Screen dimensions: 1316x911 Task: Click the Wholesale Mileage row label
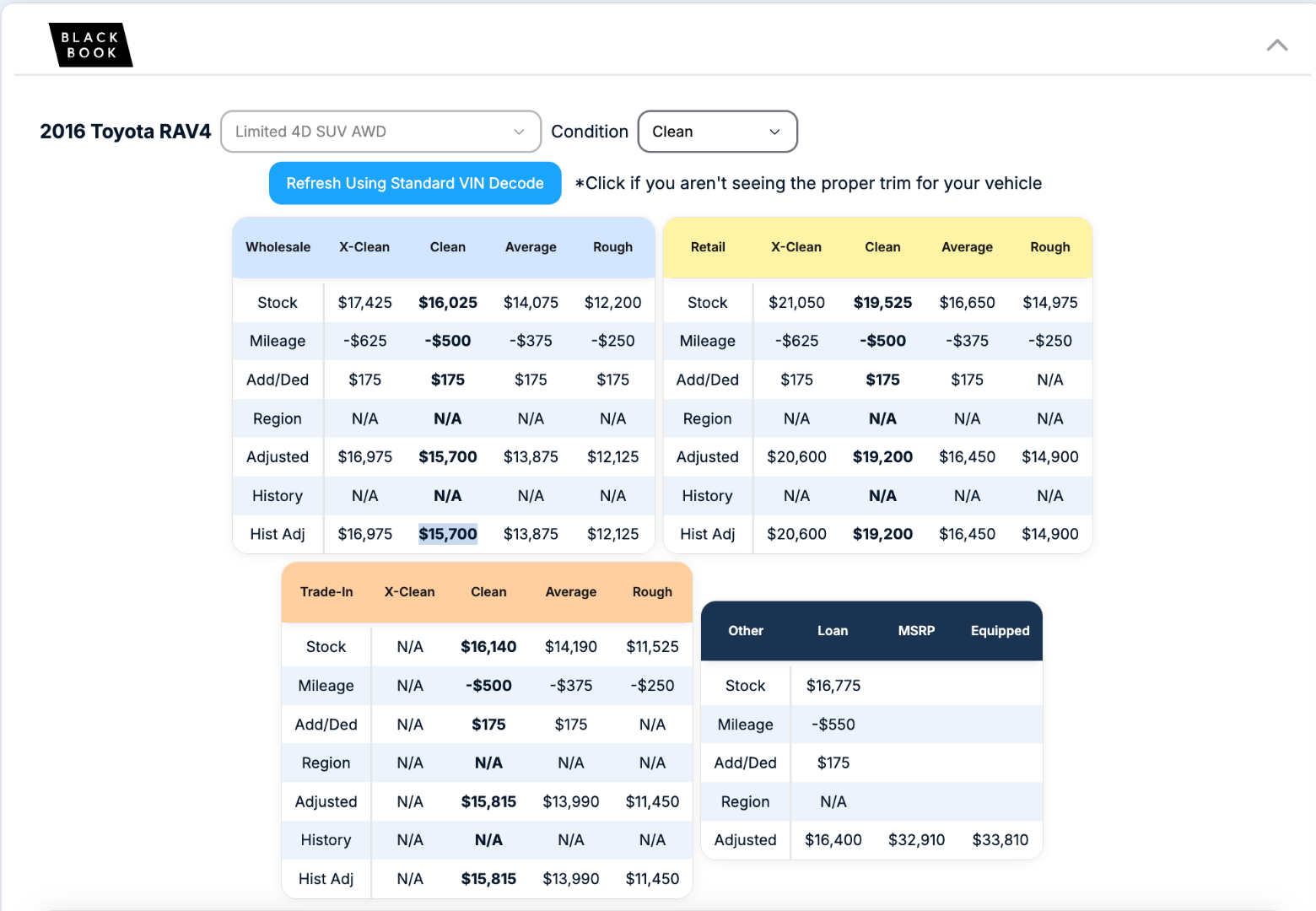point(278,342)
